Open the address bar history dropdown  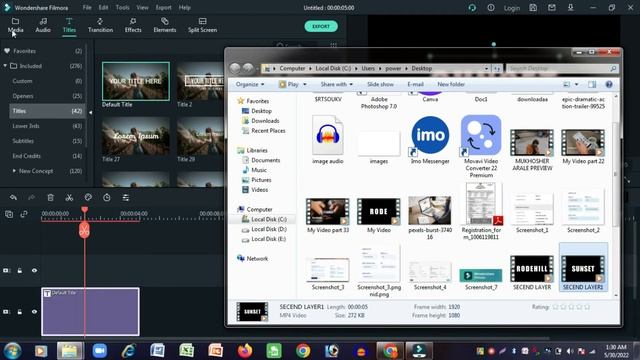[486, 69]
